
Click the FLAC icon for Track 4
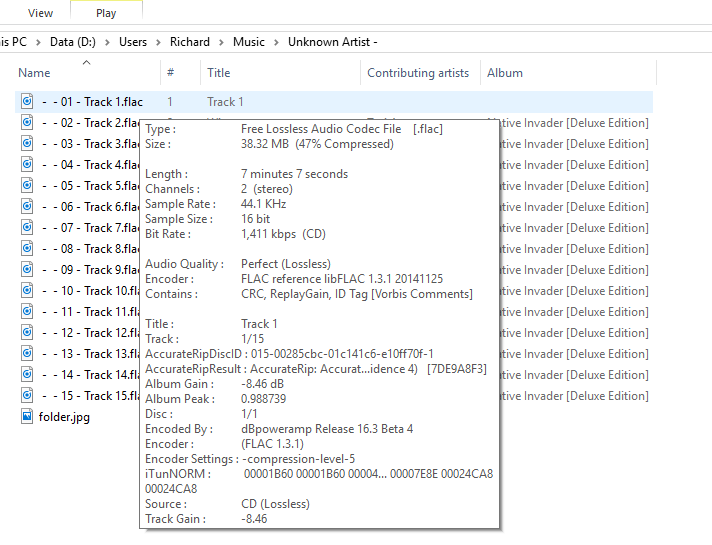27,164
